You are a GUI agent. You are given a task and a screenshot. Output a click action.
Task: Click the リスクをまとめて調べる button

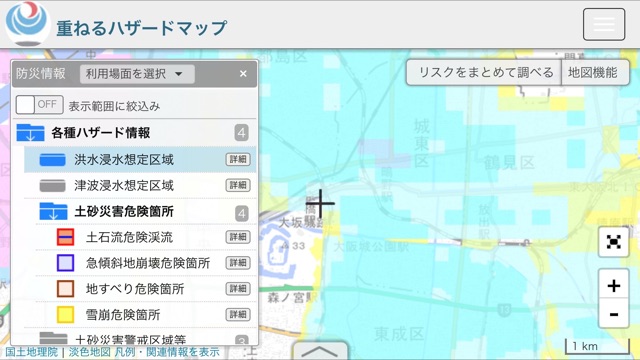pos(484,73)
